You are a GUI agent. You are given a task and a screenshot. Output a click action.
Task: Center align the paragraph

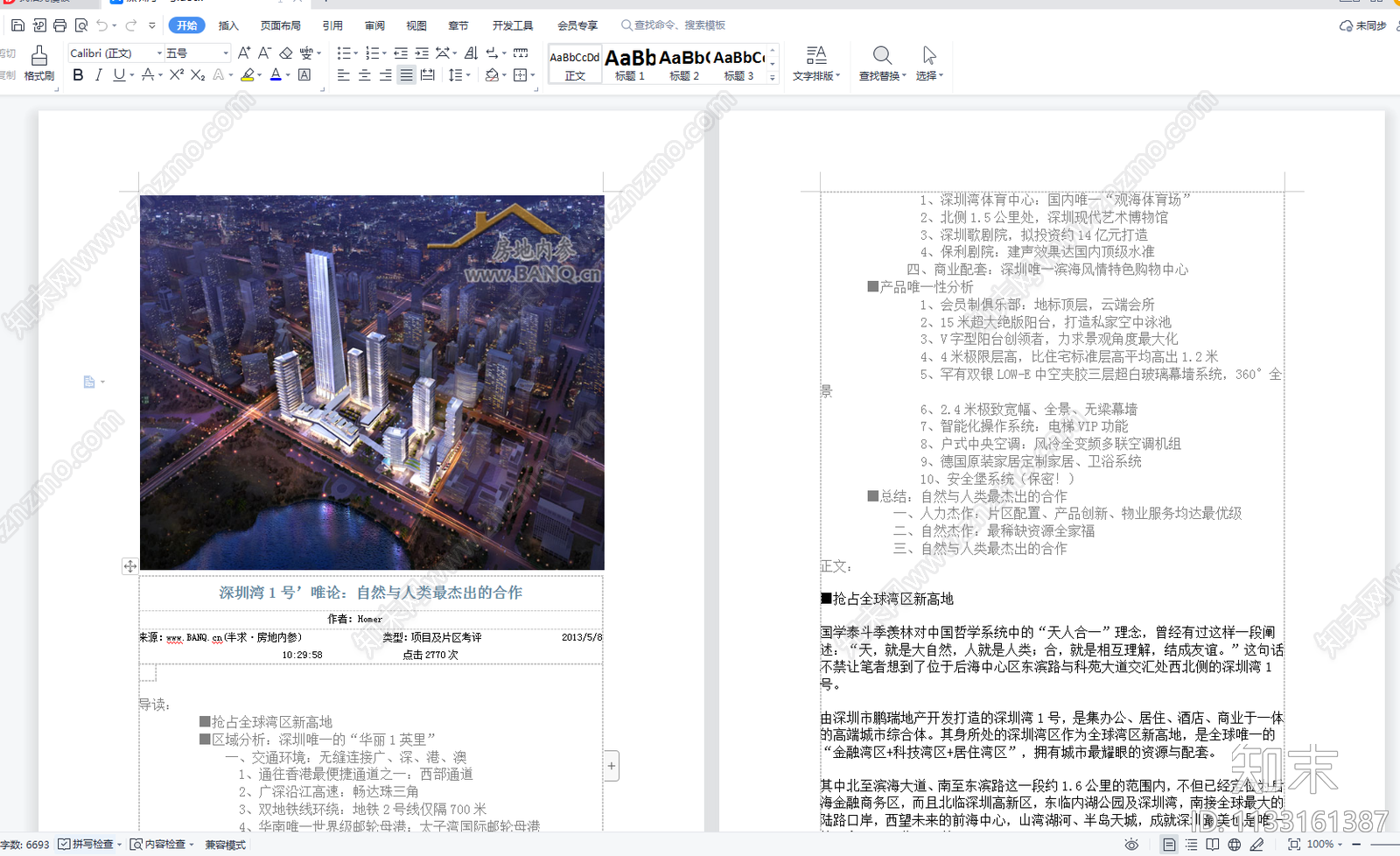pyautogui.click(x=364, y=75)
